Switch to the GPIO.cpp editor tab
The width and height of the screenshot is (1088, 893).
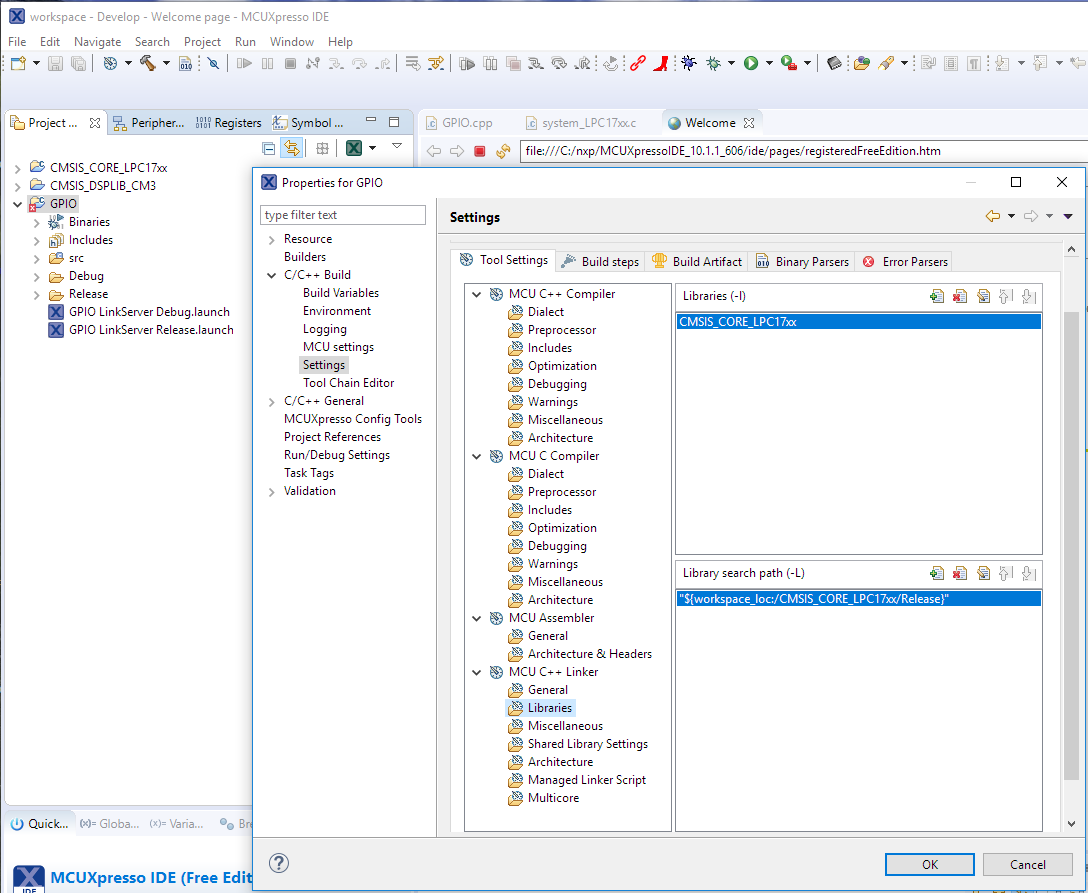[459, 123]
